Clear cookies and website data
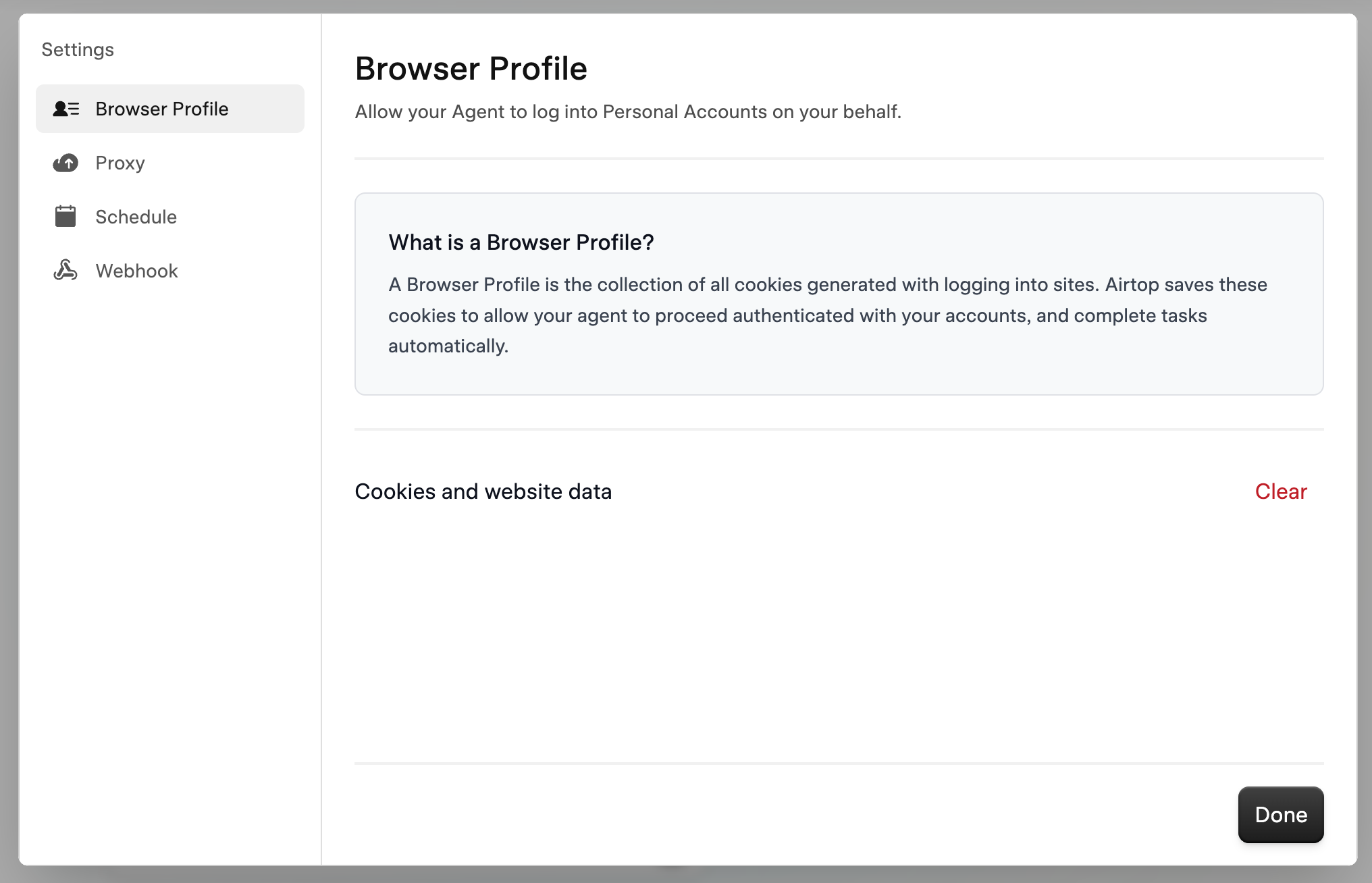 pos(1280,491)
